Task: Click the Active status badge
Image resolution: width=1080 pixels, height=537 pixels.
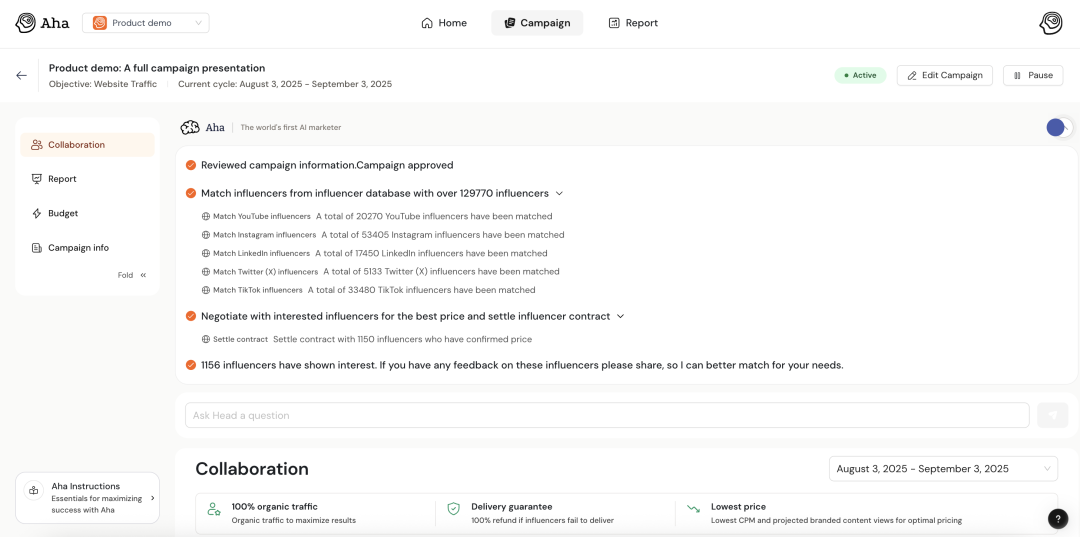Action: pyautogui.click(x=859, y=75)
